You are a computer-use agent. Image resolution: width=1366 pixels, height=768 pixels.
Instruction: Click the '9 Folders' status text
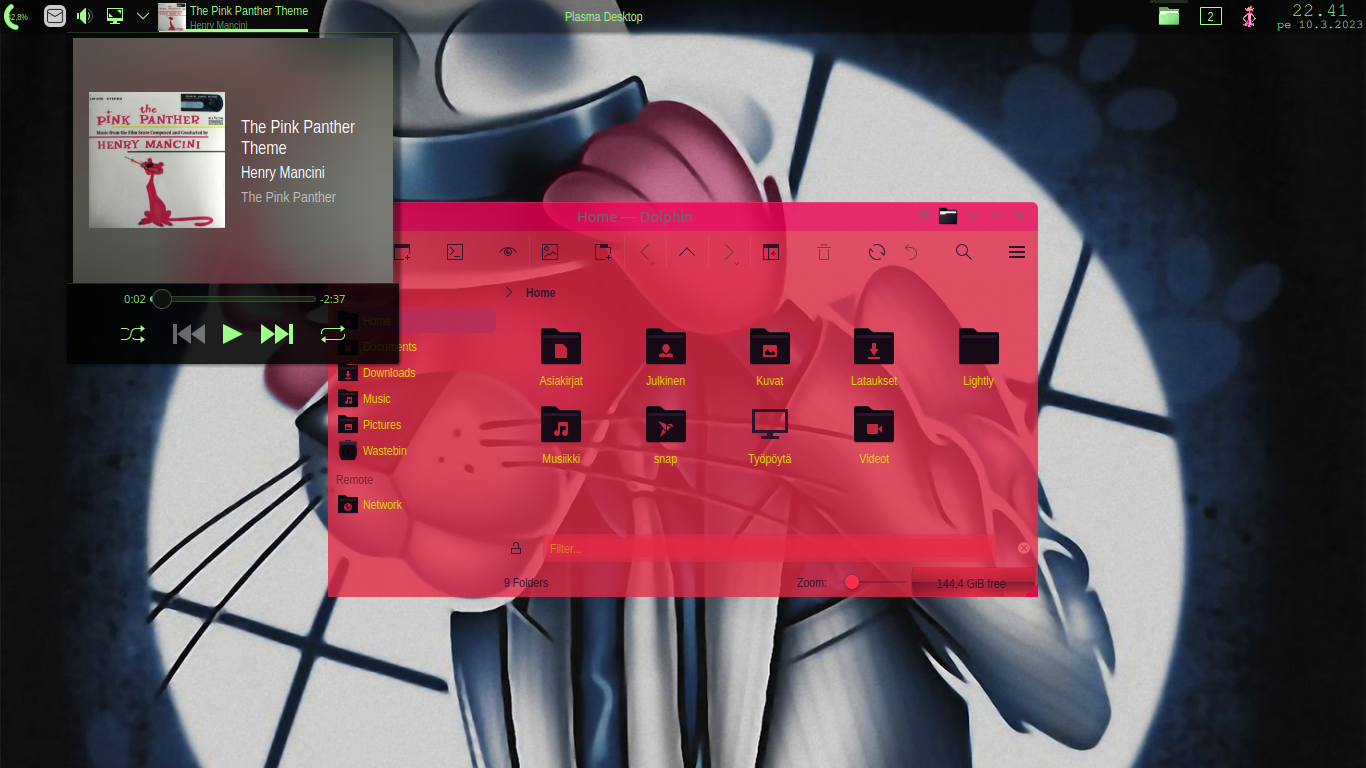click(x=526, y=583)
